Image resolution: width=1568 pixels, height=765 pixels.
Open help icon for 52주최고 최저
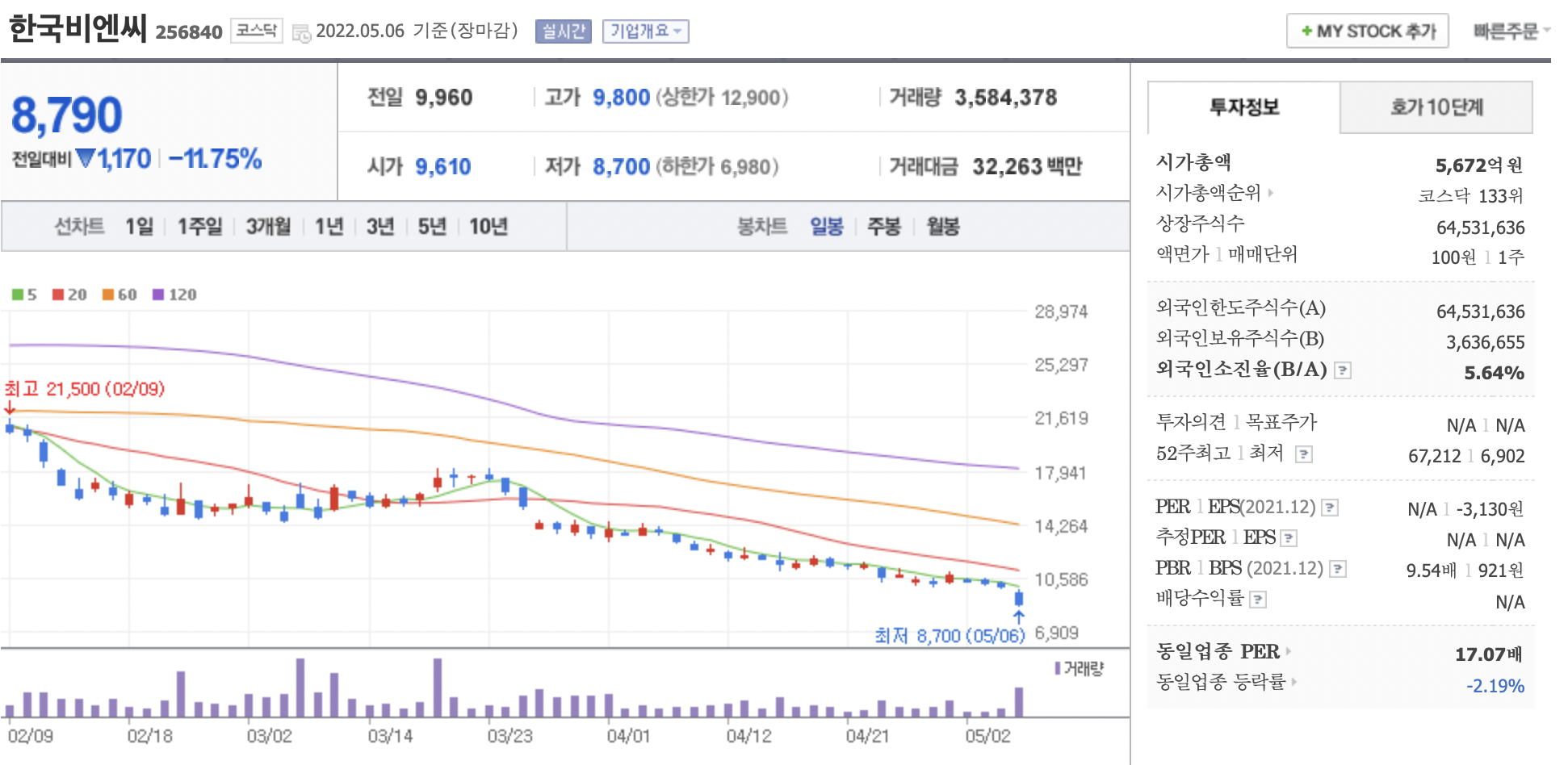click(x=1303, y=454)
